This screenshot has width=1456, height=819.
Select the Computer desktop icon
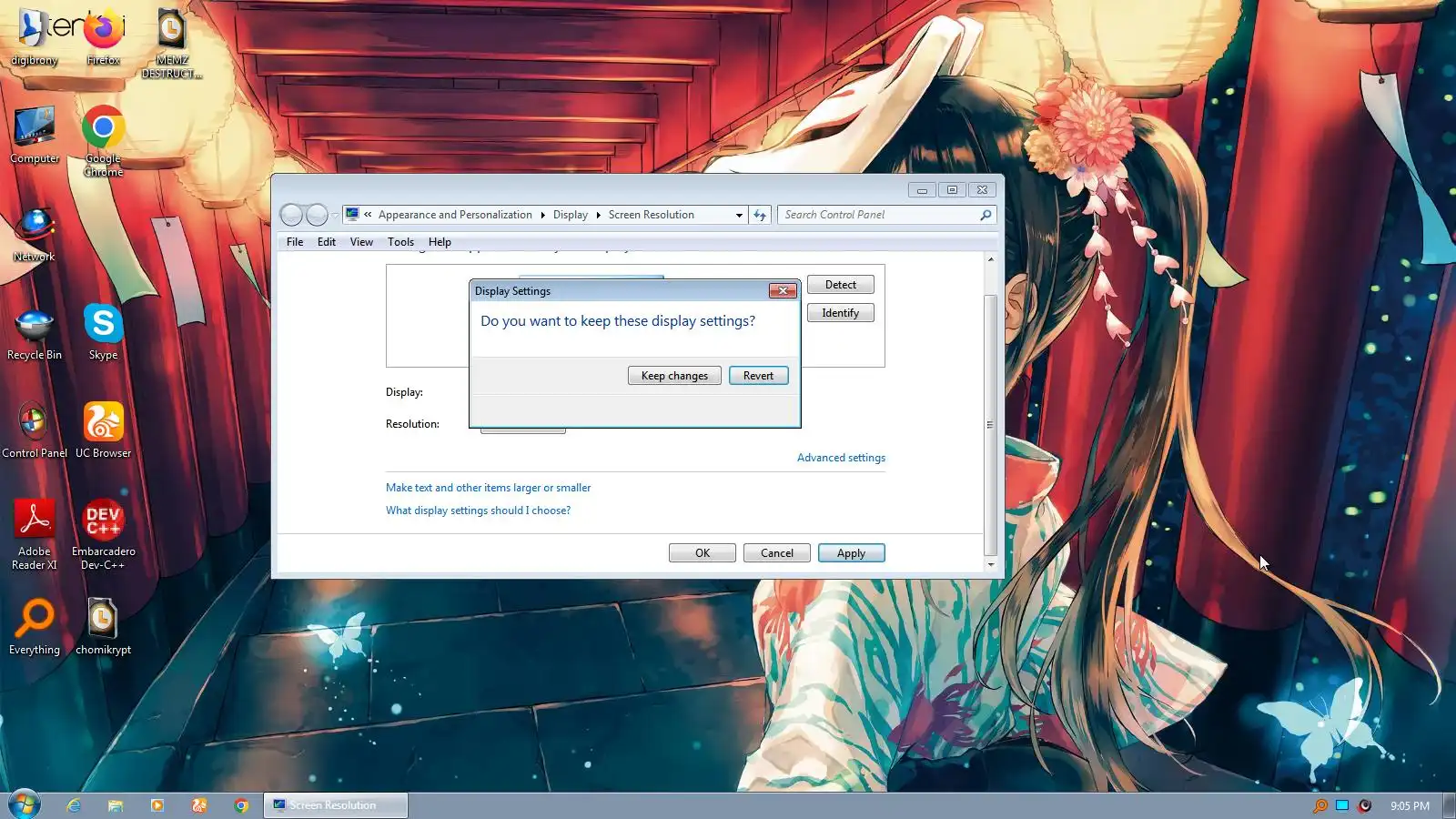(x=35, y=136)
